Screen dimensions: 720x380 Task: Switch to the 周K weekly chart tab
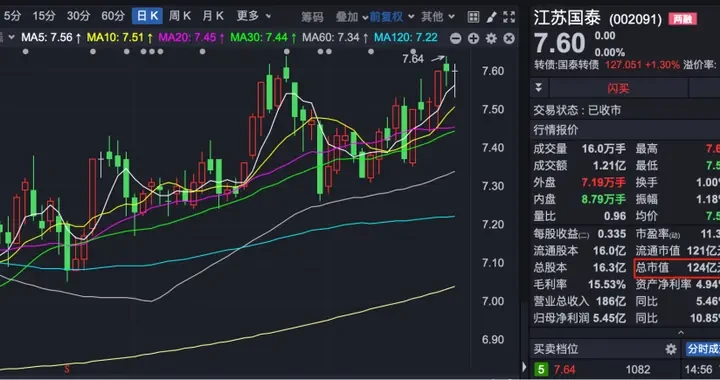pyautogui.click(x=180, y=16)
